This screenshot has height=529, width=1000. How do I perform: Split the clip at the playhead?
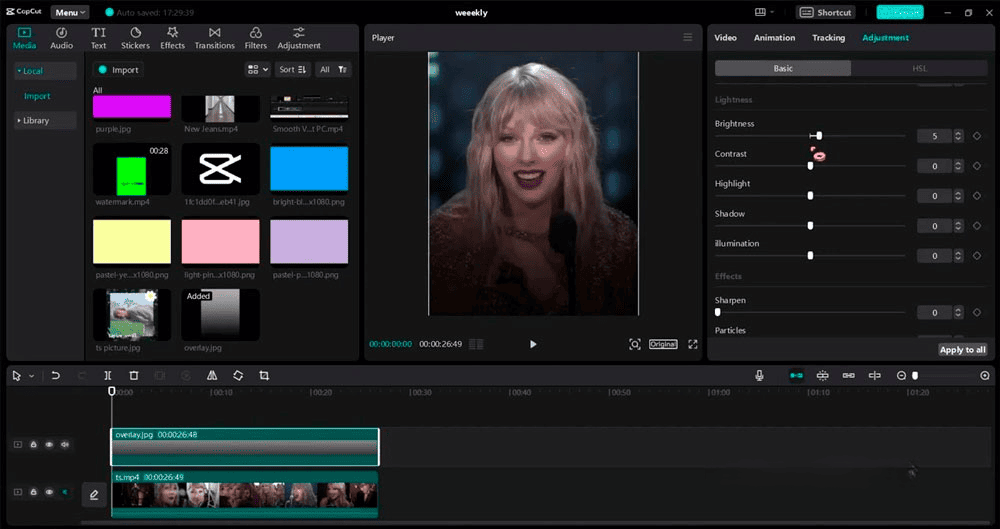pyautogui.click(x=108, y=376)
